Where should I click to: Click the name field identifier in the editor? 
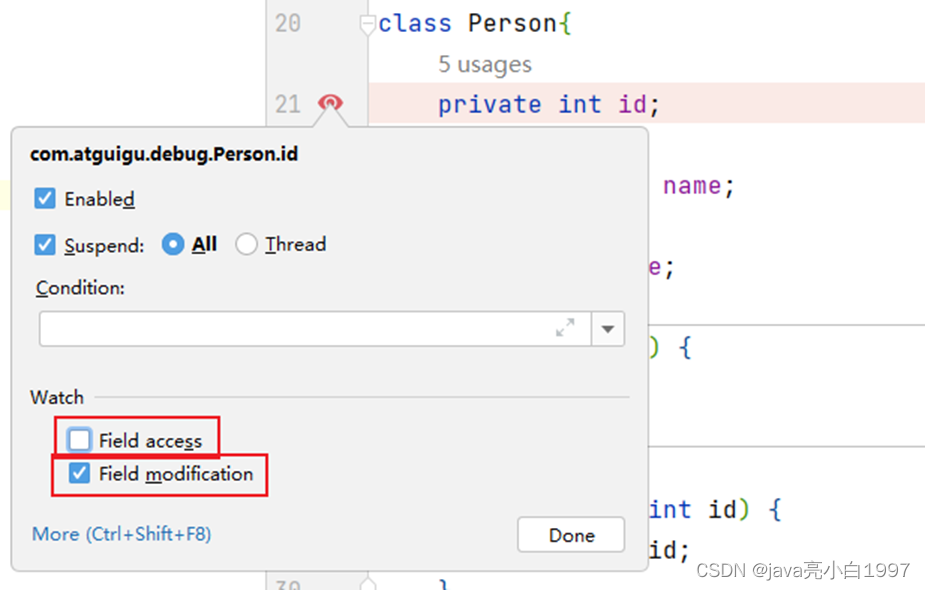(692, 186)
